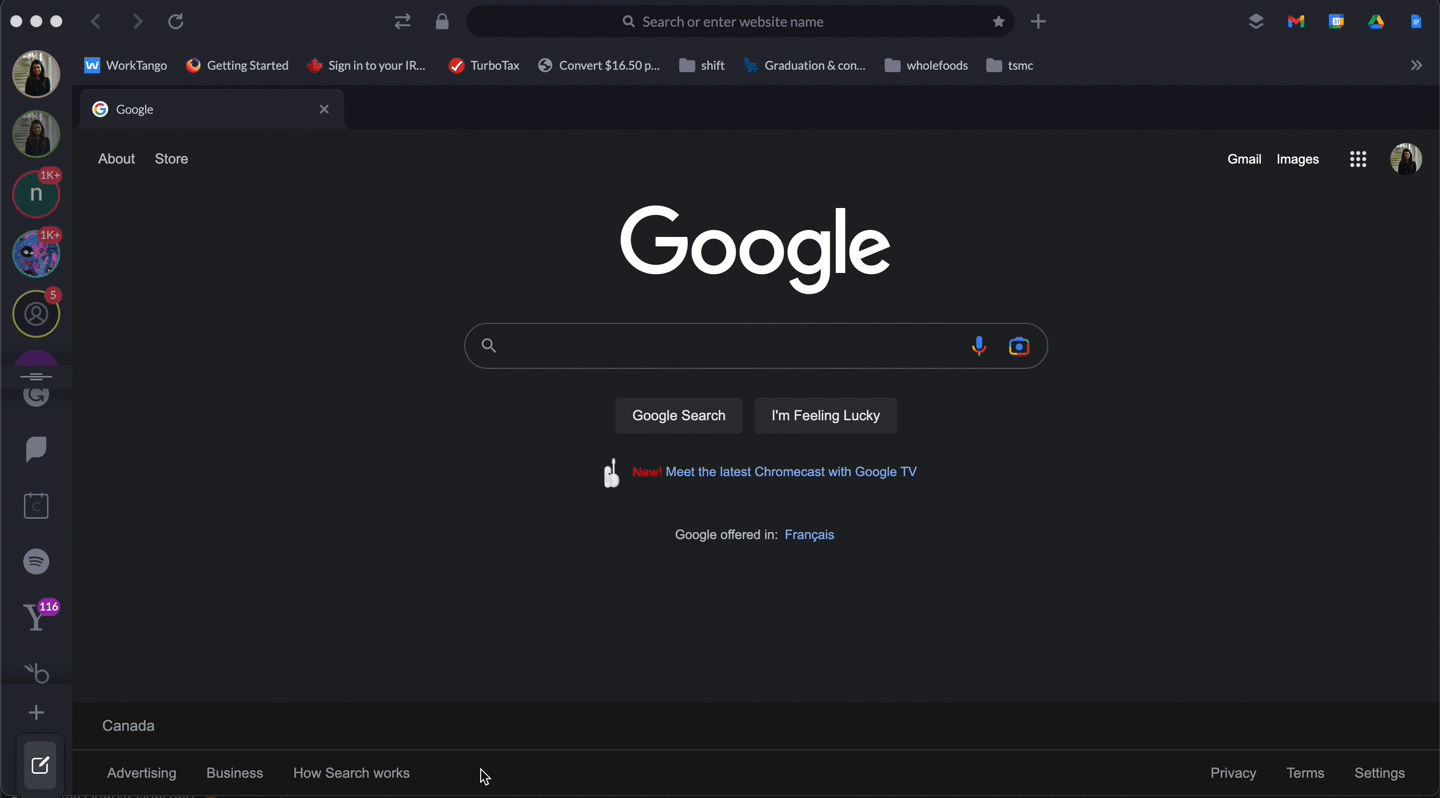Open the wholefoods bookmarks folder

(926, 65)
